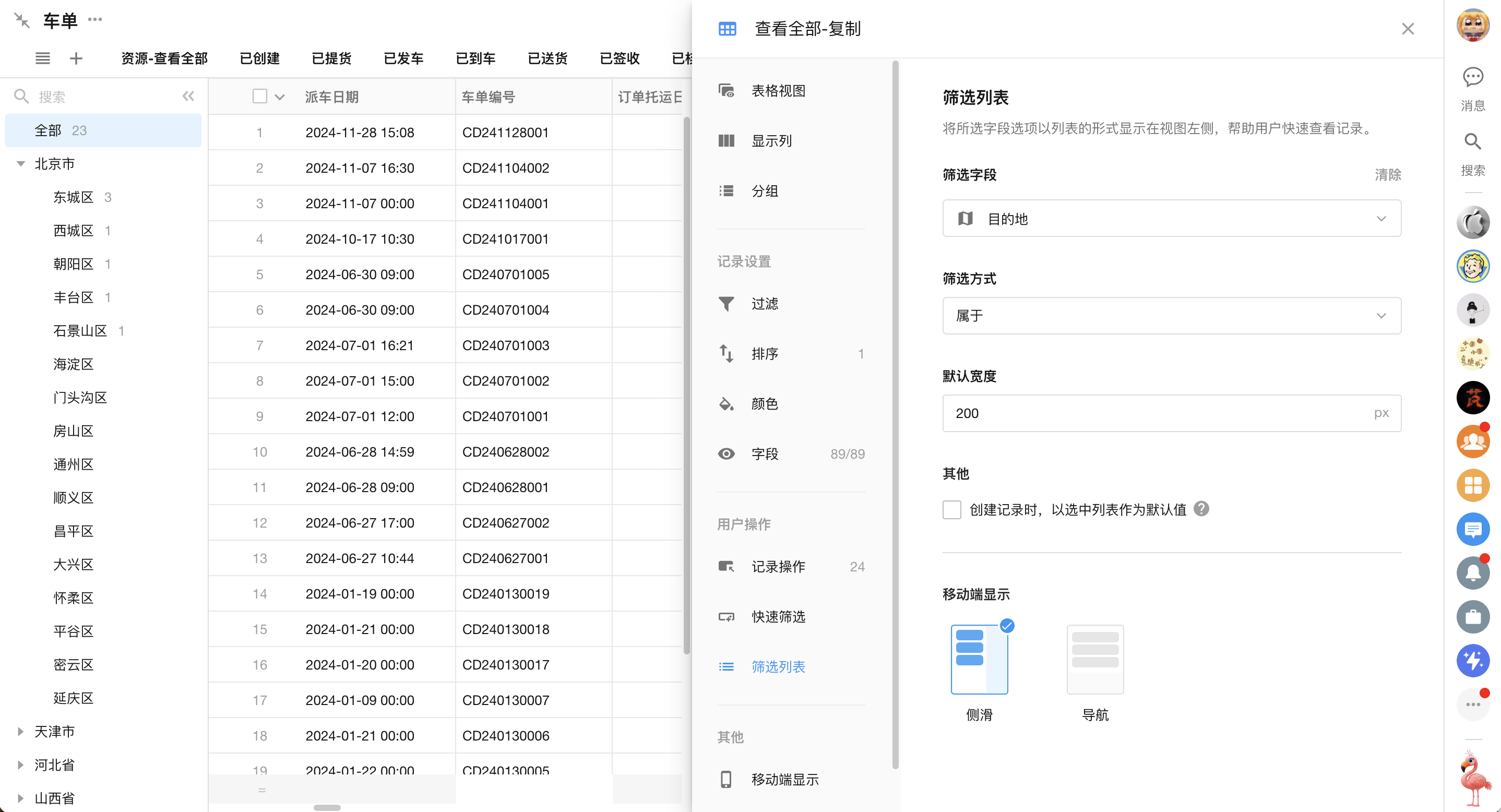Click the table view icon beside 查看全部-复制
1501x812 pixels.
[x=727, y=29]
